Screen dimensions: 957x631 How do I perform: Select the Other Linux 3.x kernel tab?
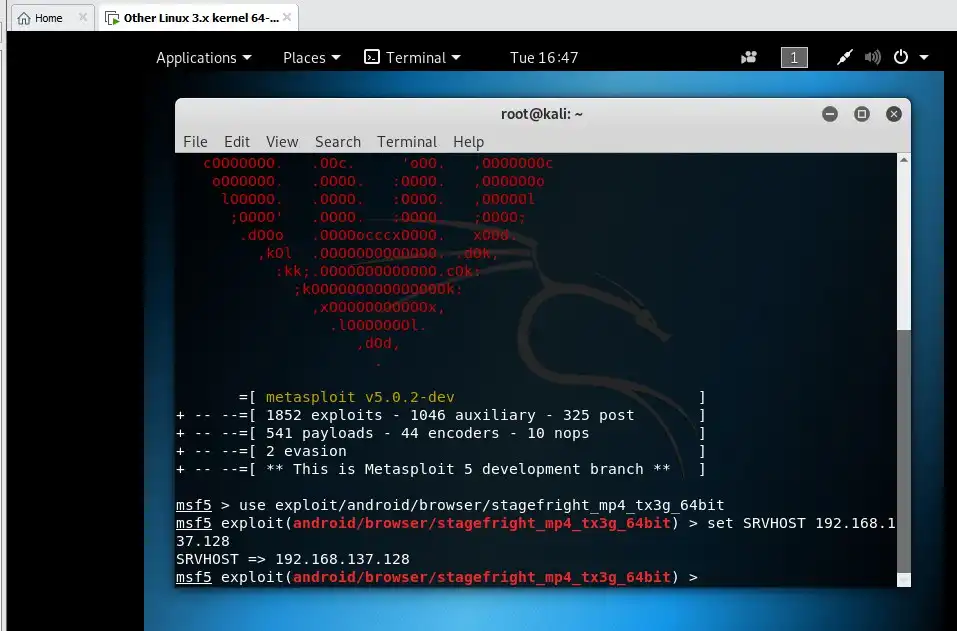tap(201, 18)
